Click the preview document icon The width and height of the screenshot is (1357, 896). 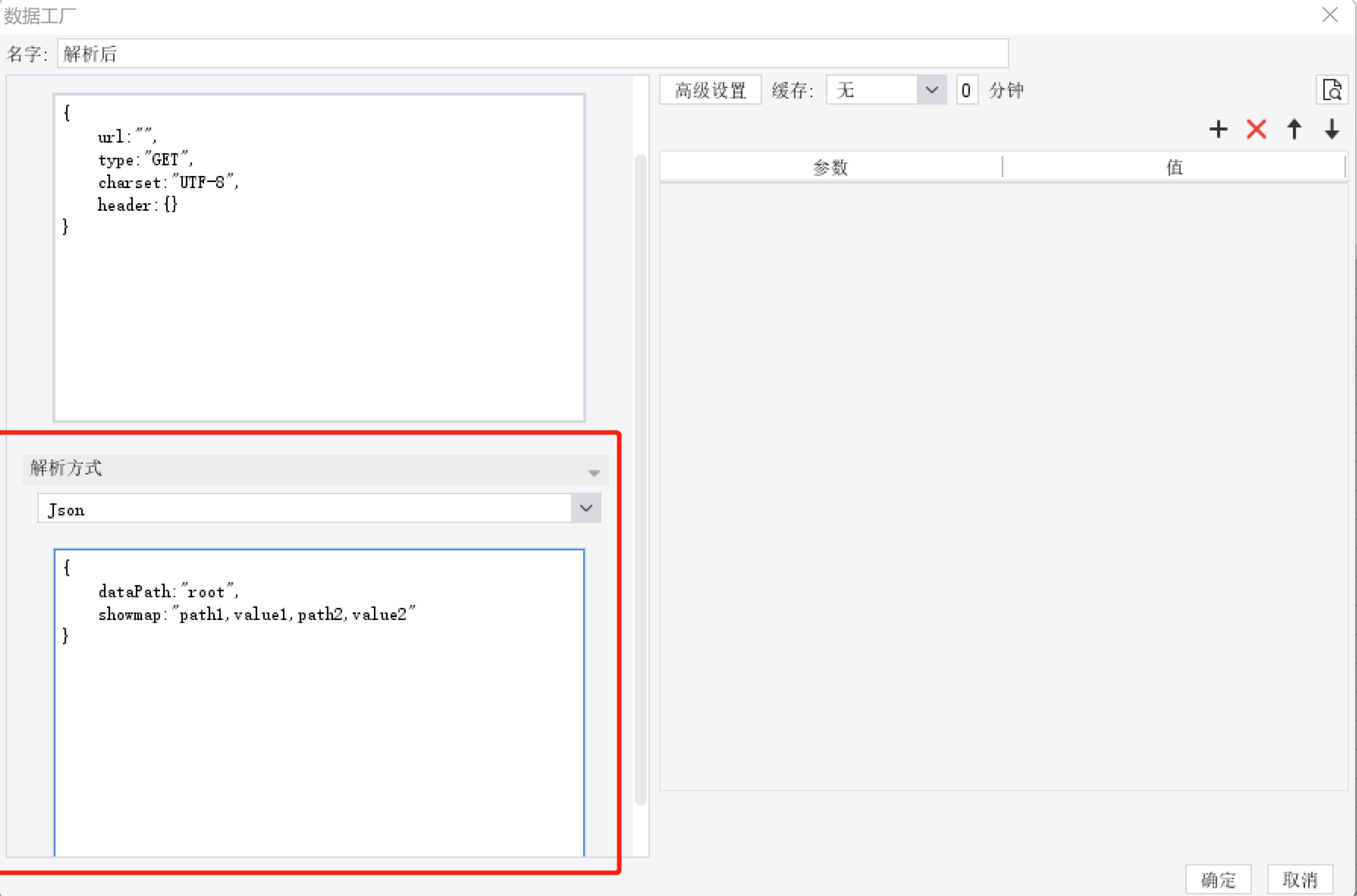click(1332, 90)
